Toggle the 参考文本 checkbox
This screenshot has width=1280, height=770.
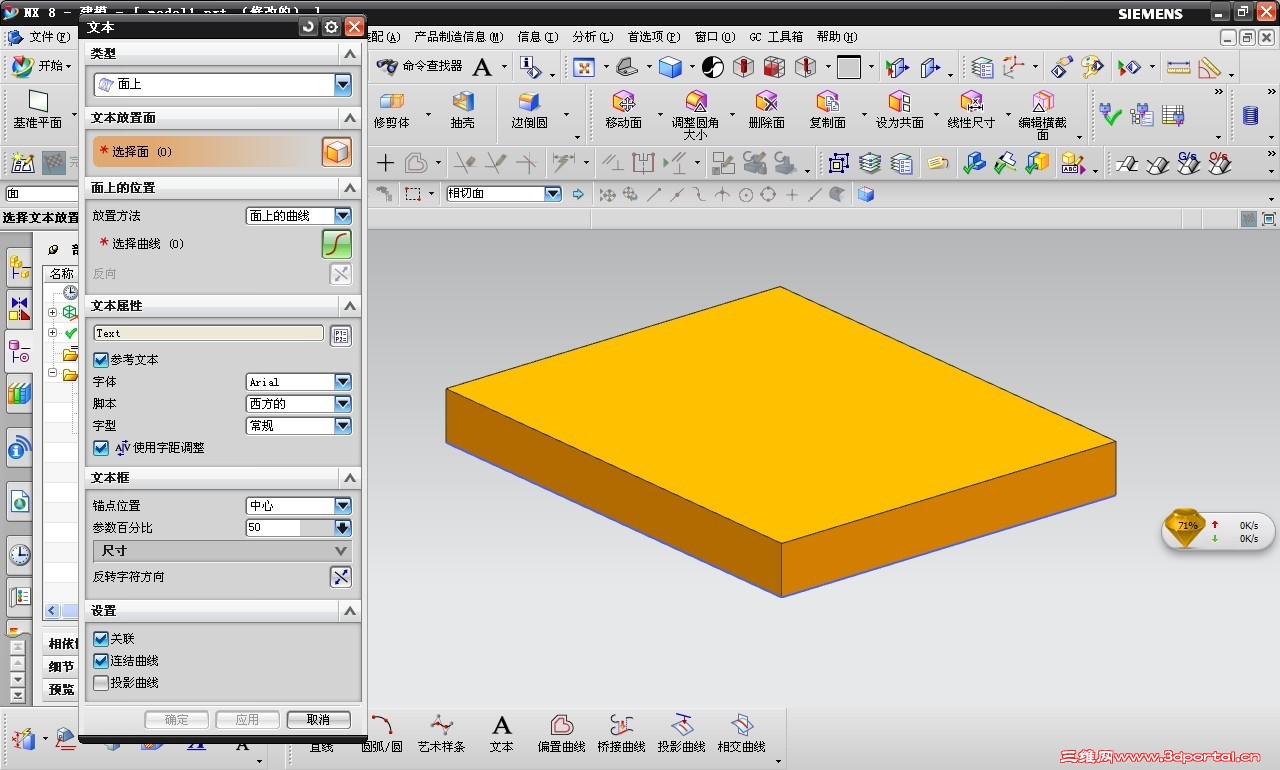pos(100,359)
